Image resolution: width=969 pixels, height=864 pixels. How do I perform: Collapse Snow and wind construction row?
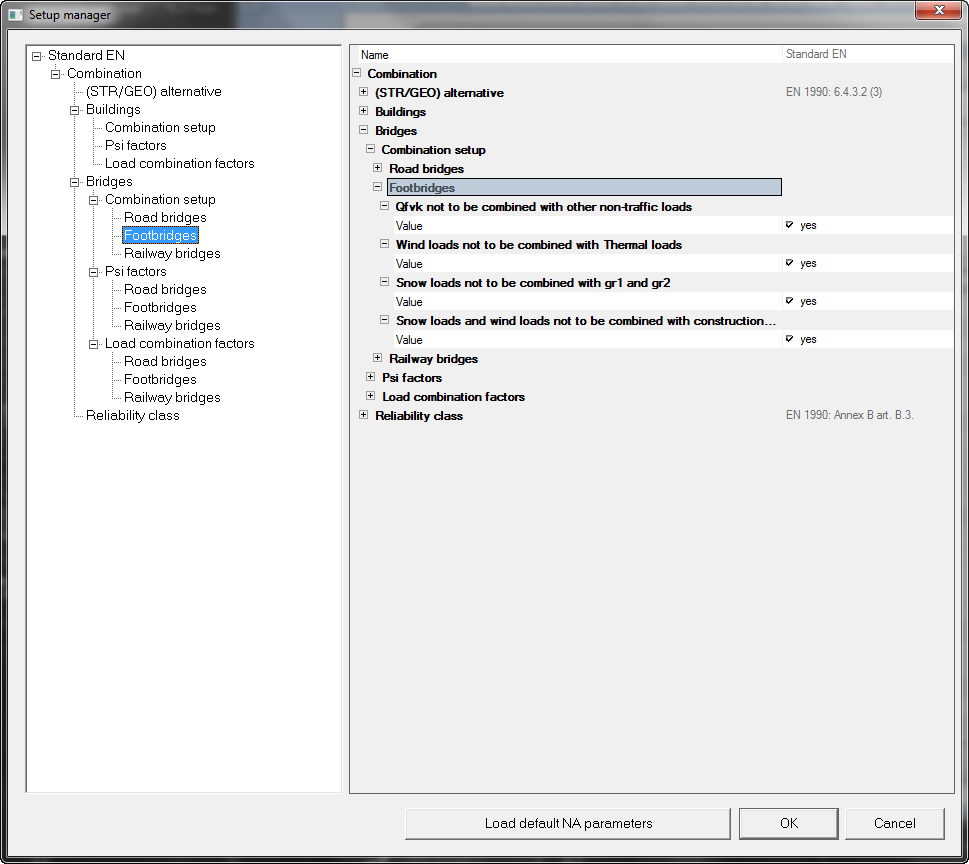coord(384,320)
